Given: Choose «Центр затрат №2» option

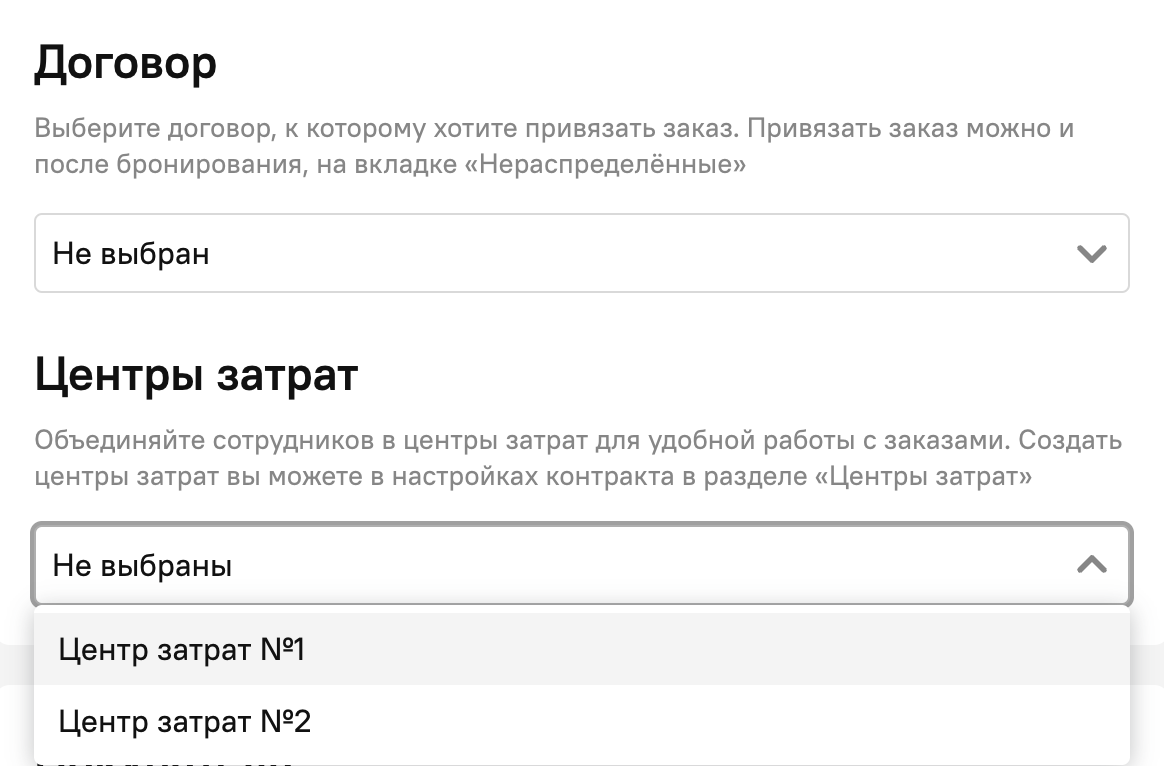Looking at the screenshot, I should click(x=184, y=721).
